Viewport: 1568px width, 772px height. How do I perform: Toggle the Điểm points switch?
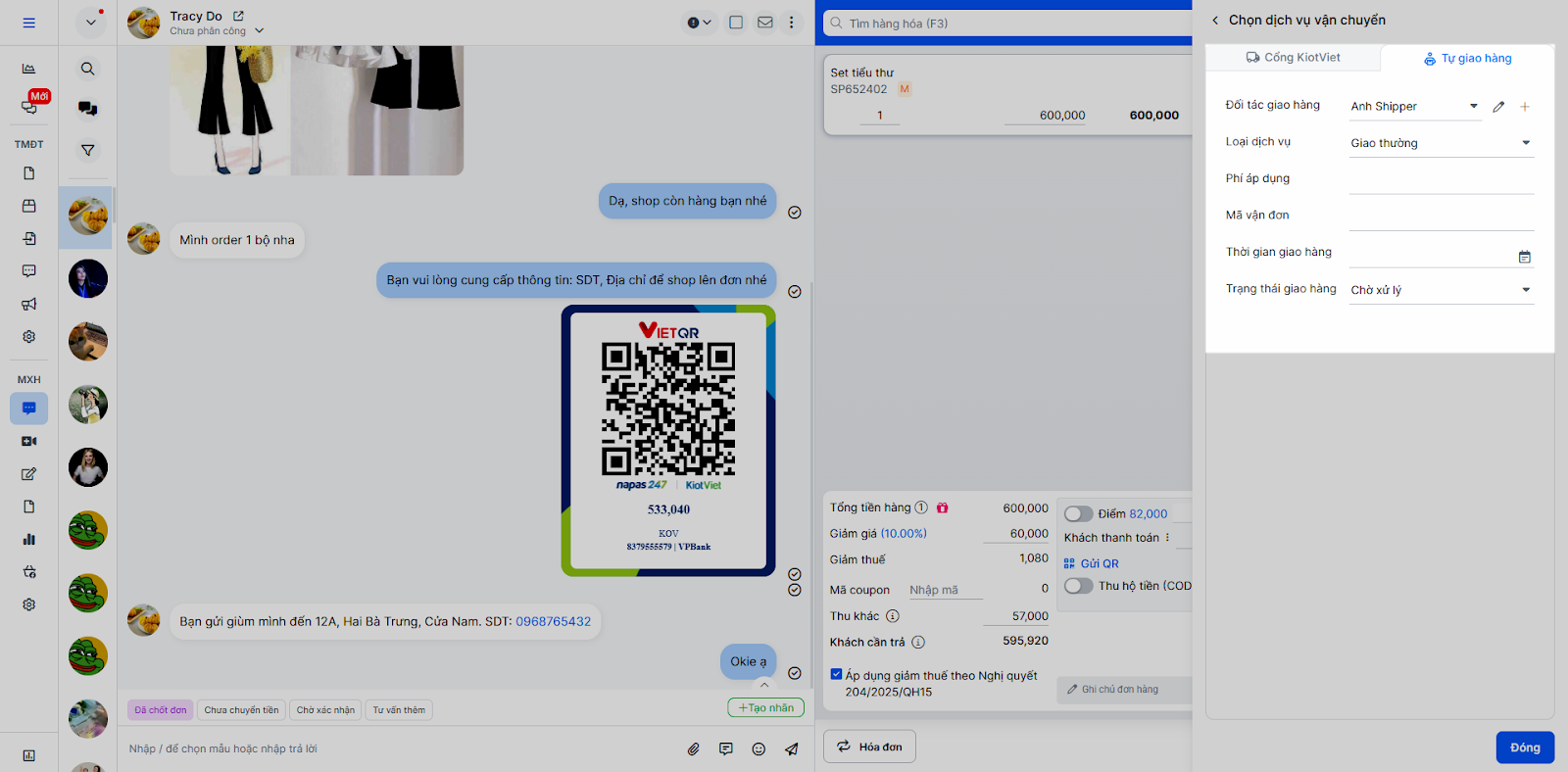tap(1079, 513)
